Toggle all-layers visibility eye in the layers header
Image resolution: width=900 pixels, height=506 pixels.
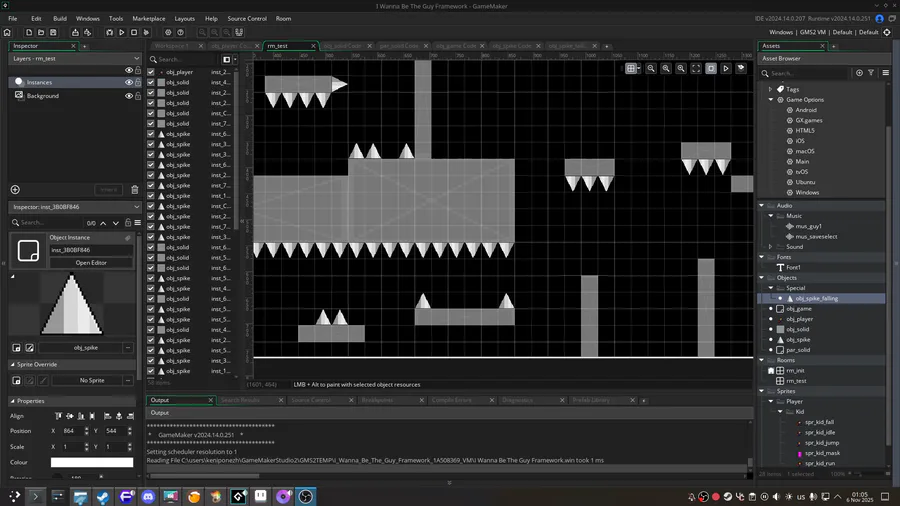point(129,71)
